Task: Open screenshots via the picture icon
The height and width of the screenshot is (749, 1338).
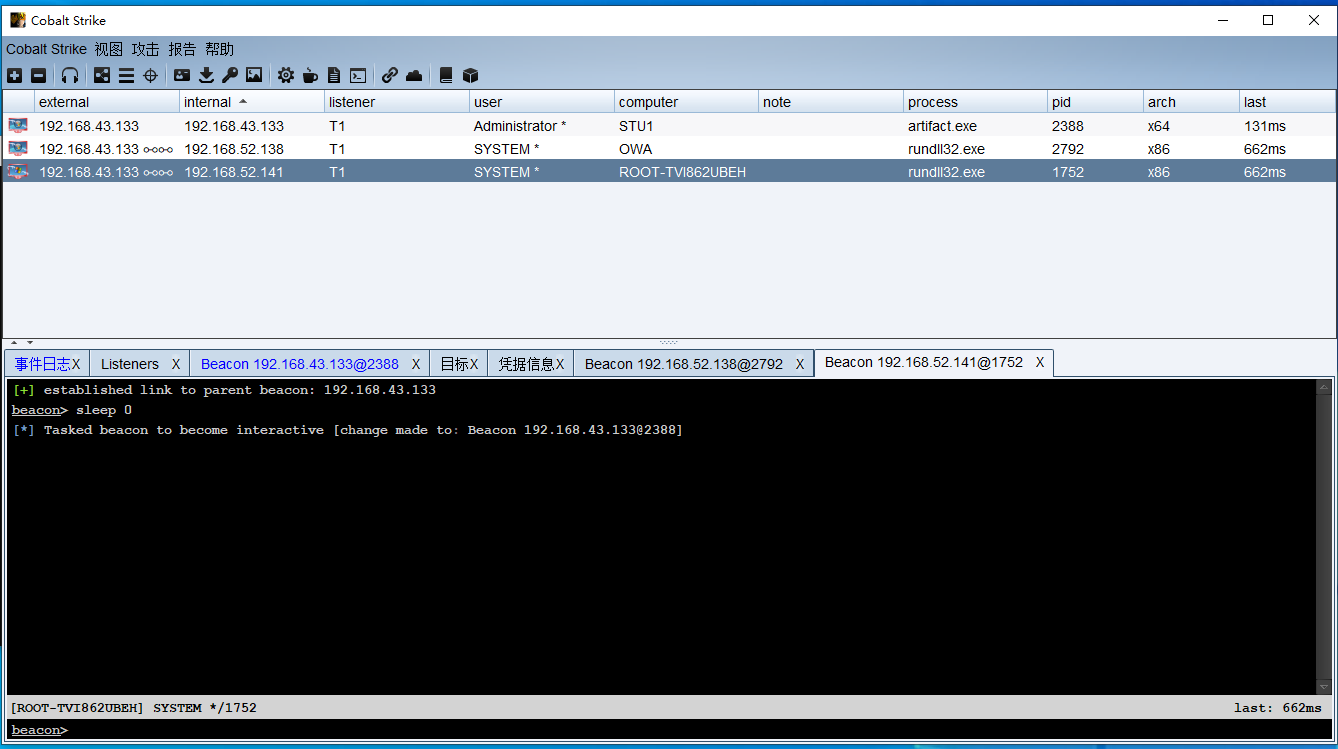Action: click(x=254, y=75)
